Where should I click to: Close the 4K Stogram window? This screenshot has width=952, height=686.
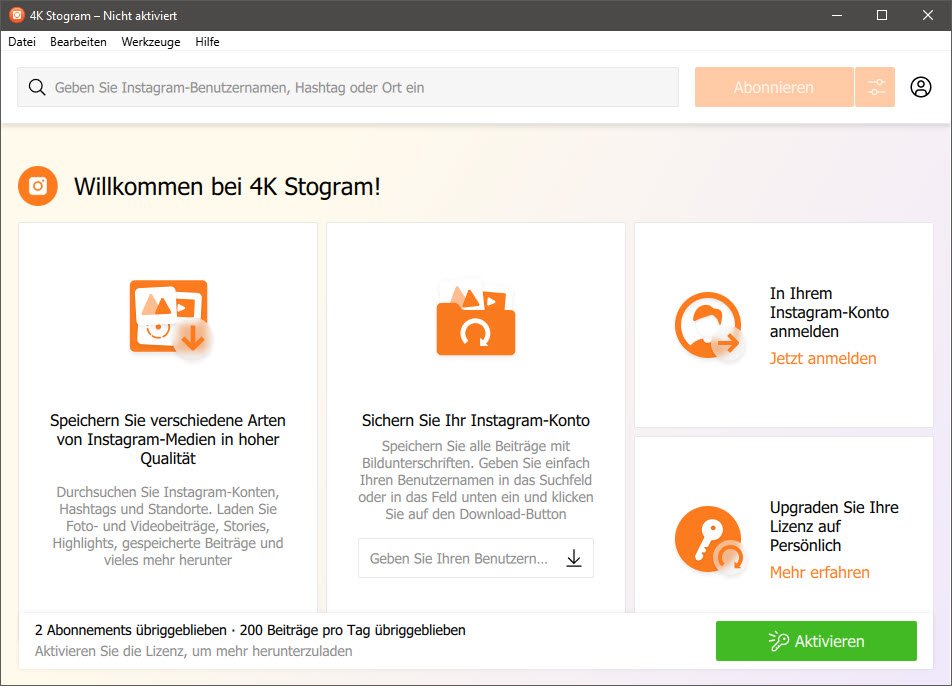[x=928, y=15]
